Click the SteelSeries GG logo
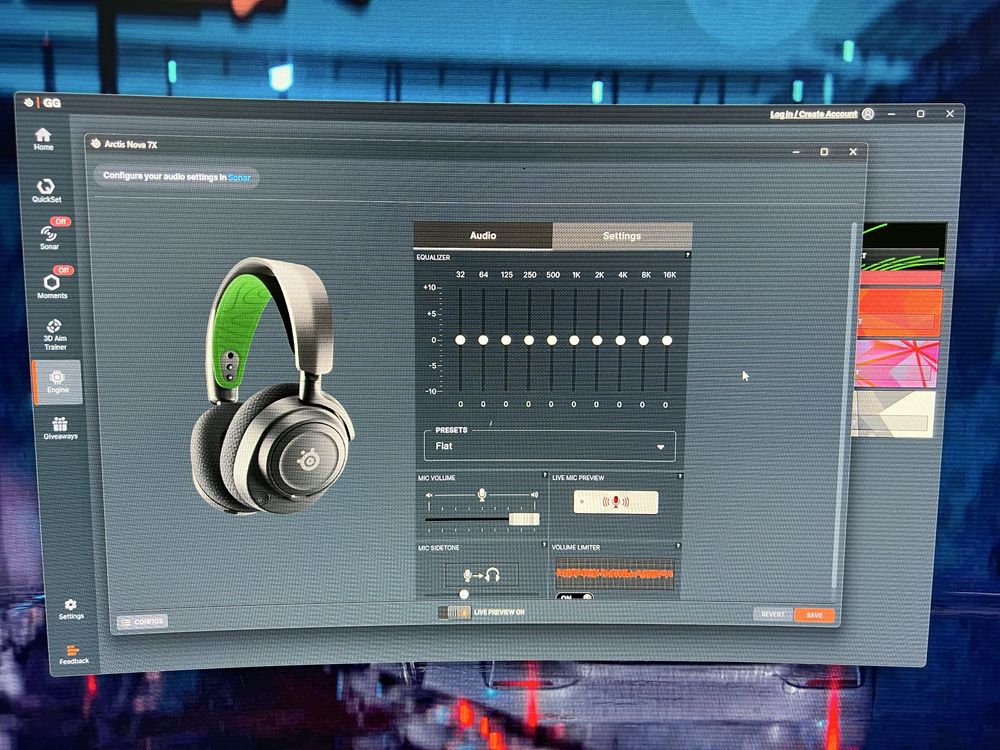The width and height of the screenshot is (1000, 750). [43, 103]
